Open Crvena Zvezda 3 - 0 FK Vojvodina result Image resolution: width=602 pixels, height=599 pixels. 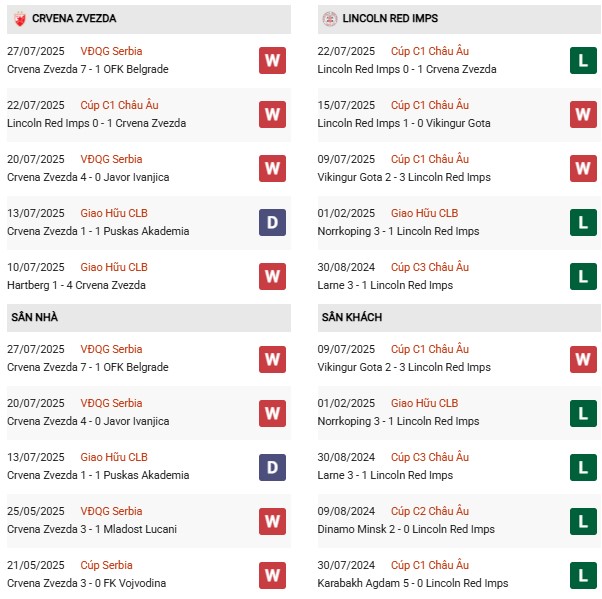(87, 583)
